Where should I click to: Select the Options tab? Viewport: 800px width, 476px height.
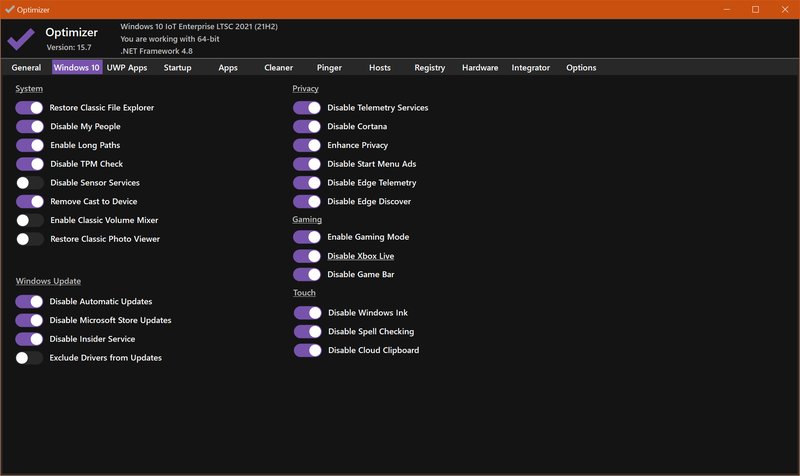[x=581, y=68]
